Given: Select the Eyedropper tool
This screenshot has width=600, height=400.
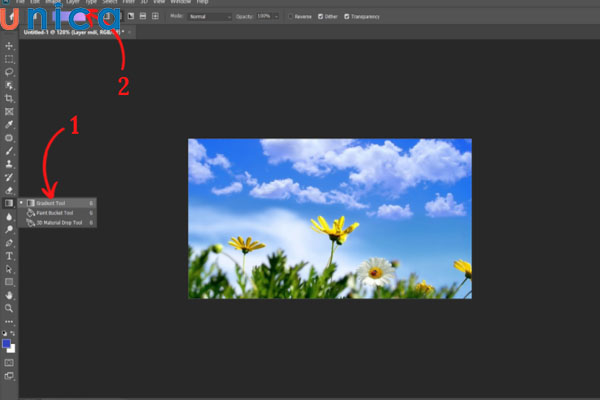Looking at the screenshot, I should tap(9, 124).
